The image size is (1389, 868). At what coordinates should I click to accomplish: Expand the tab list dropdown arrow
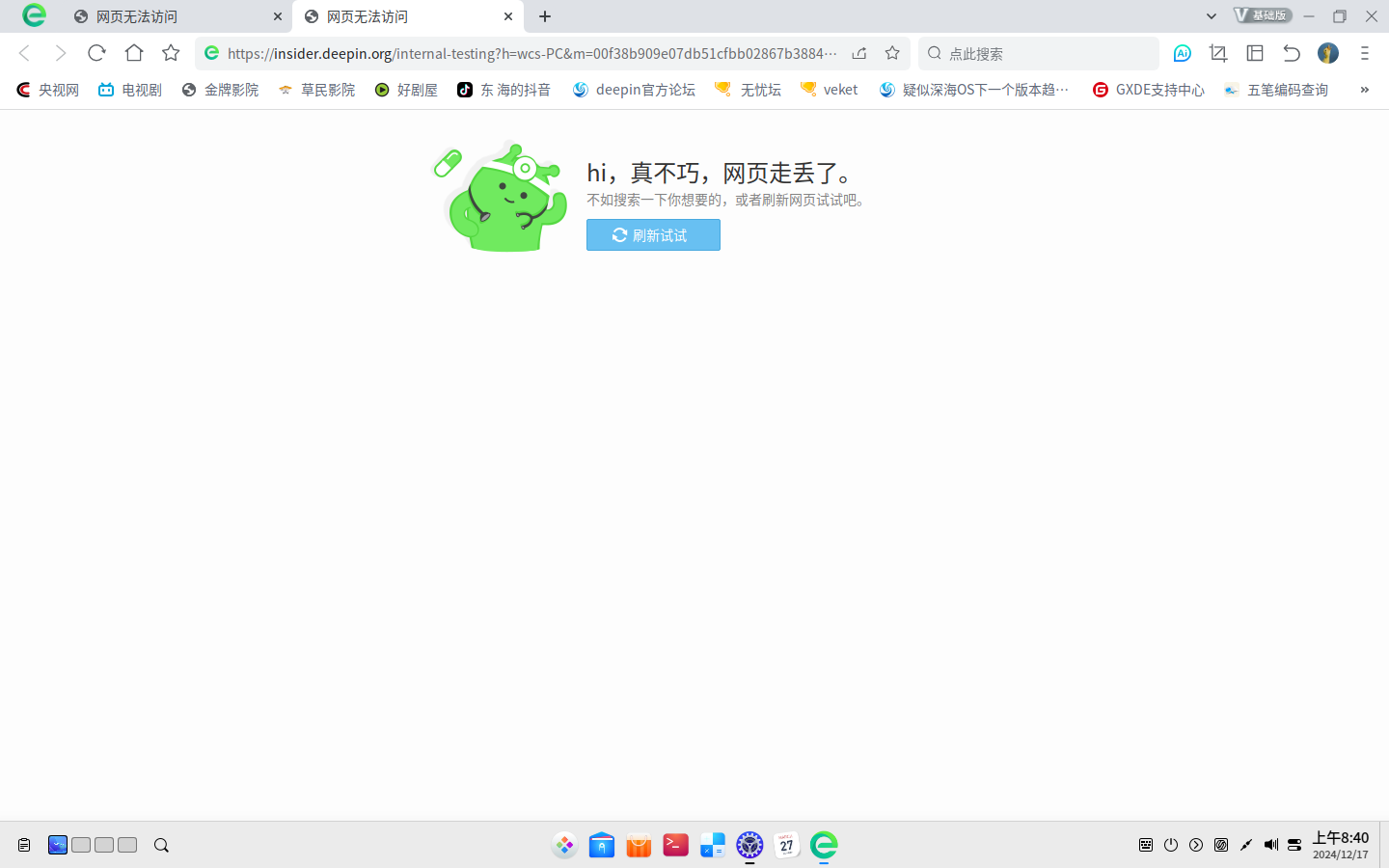[x=1212, y=16]
